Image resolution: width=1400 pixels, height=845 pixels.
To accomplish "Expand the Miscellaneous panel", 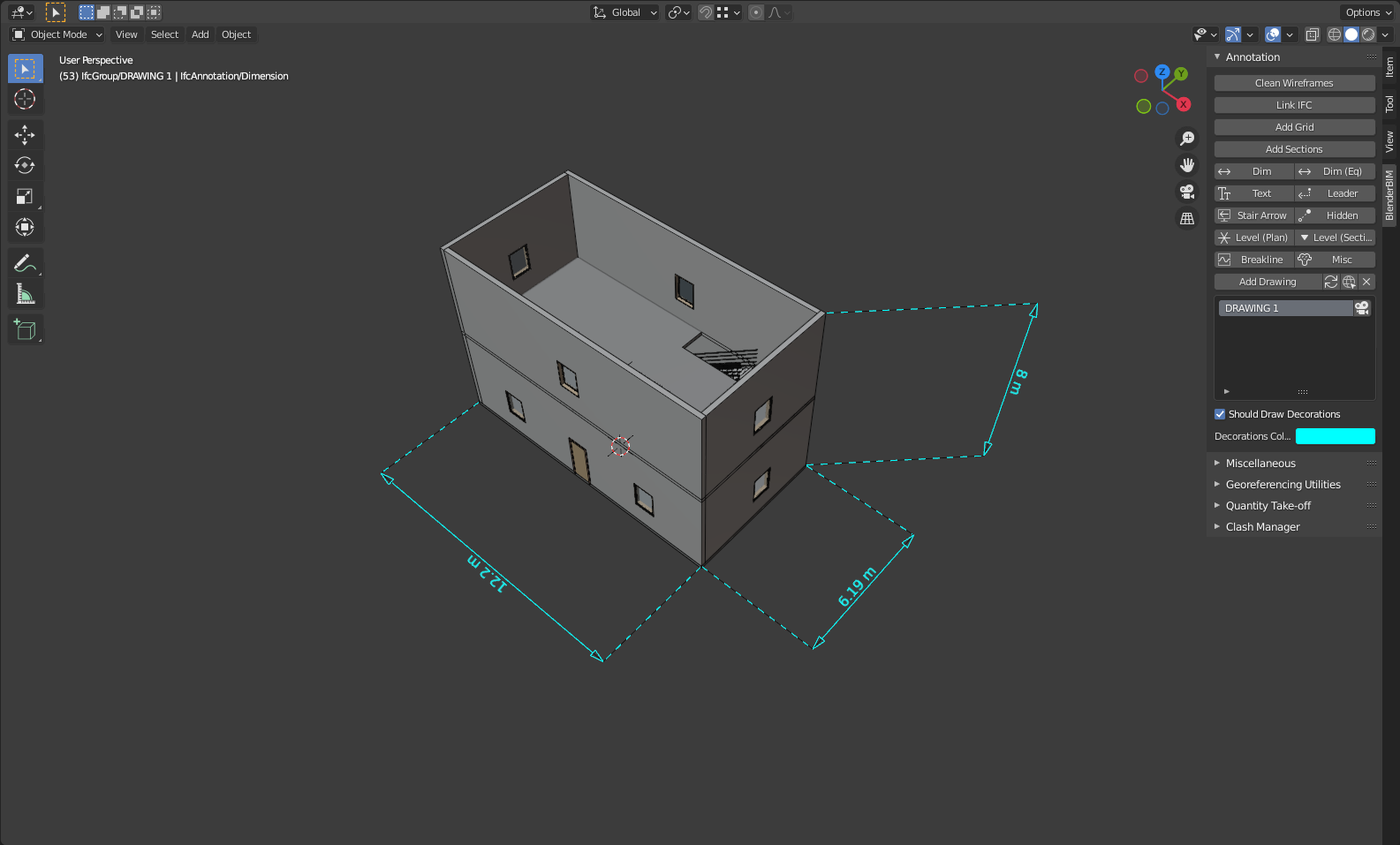I will (1294, 463).
